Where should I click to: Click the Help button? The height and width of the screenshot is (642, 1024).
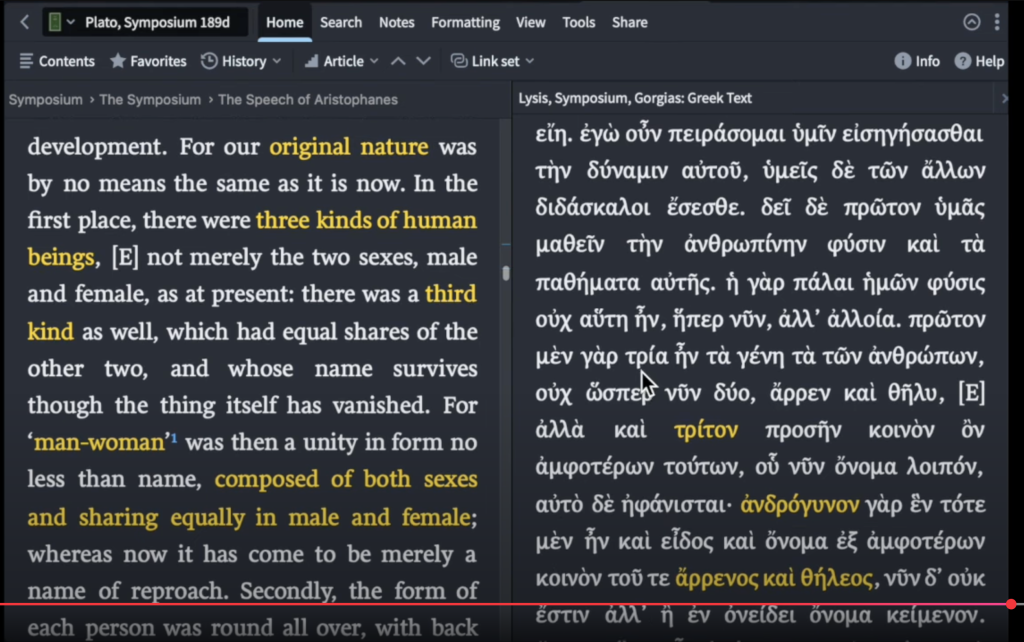click(979, 61)
